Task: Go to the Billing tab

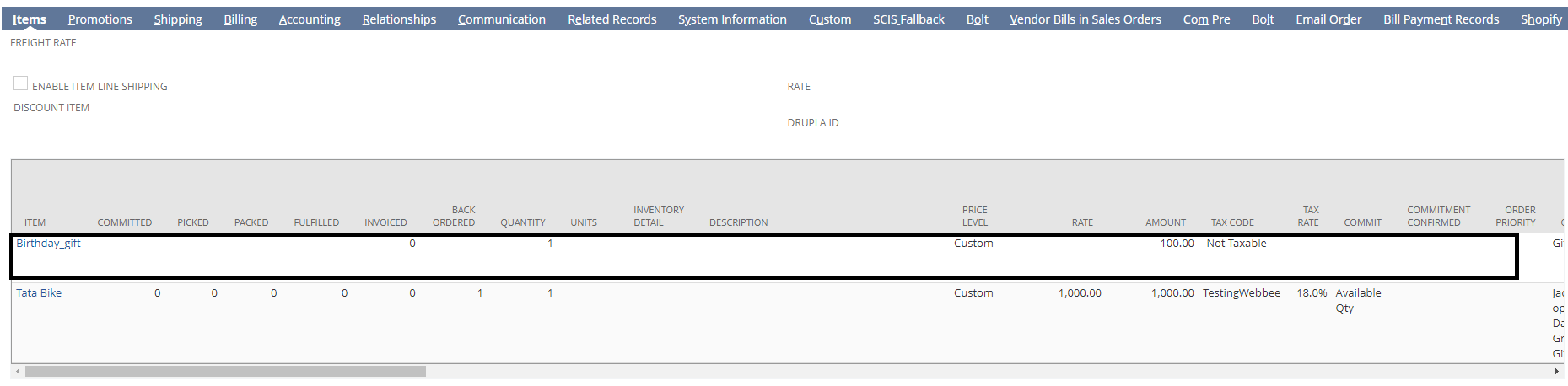Action: click(240, 19)
